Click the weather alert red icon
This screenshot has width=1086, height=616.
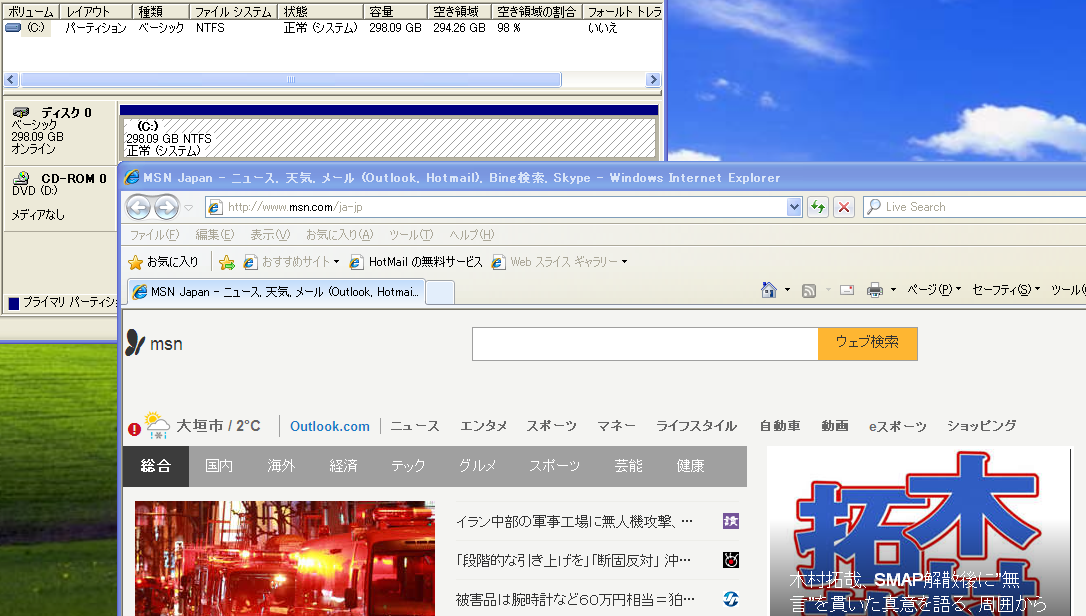[x=134, y=429]
